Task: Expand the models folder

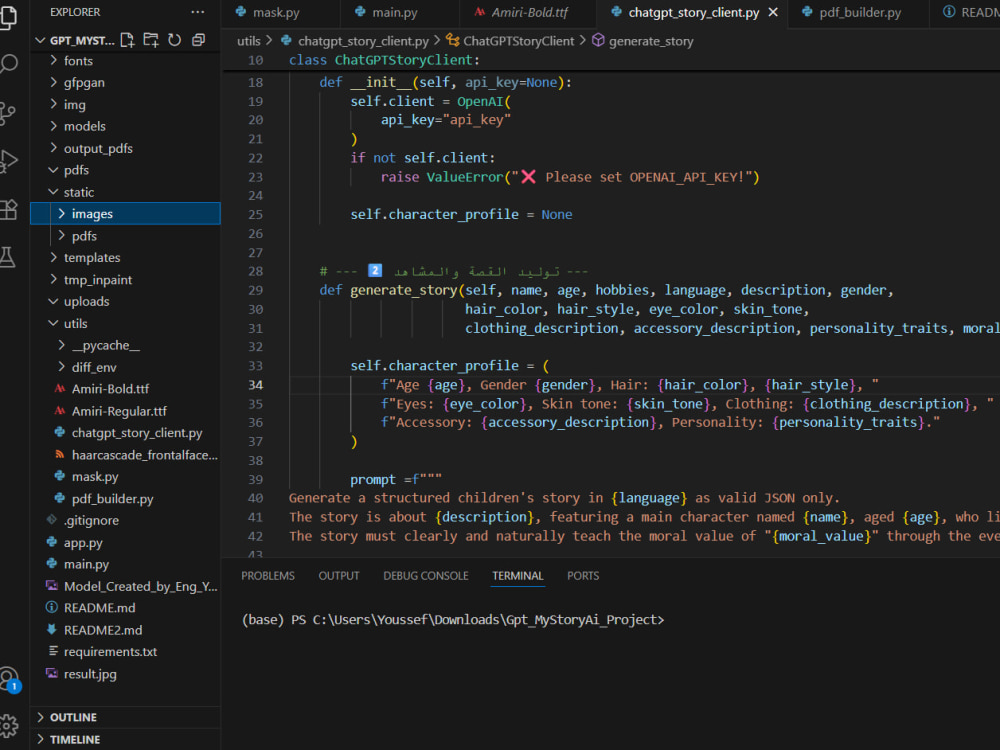Action: [x=126, y=126]
